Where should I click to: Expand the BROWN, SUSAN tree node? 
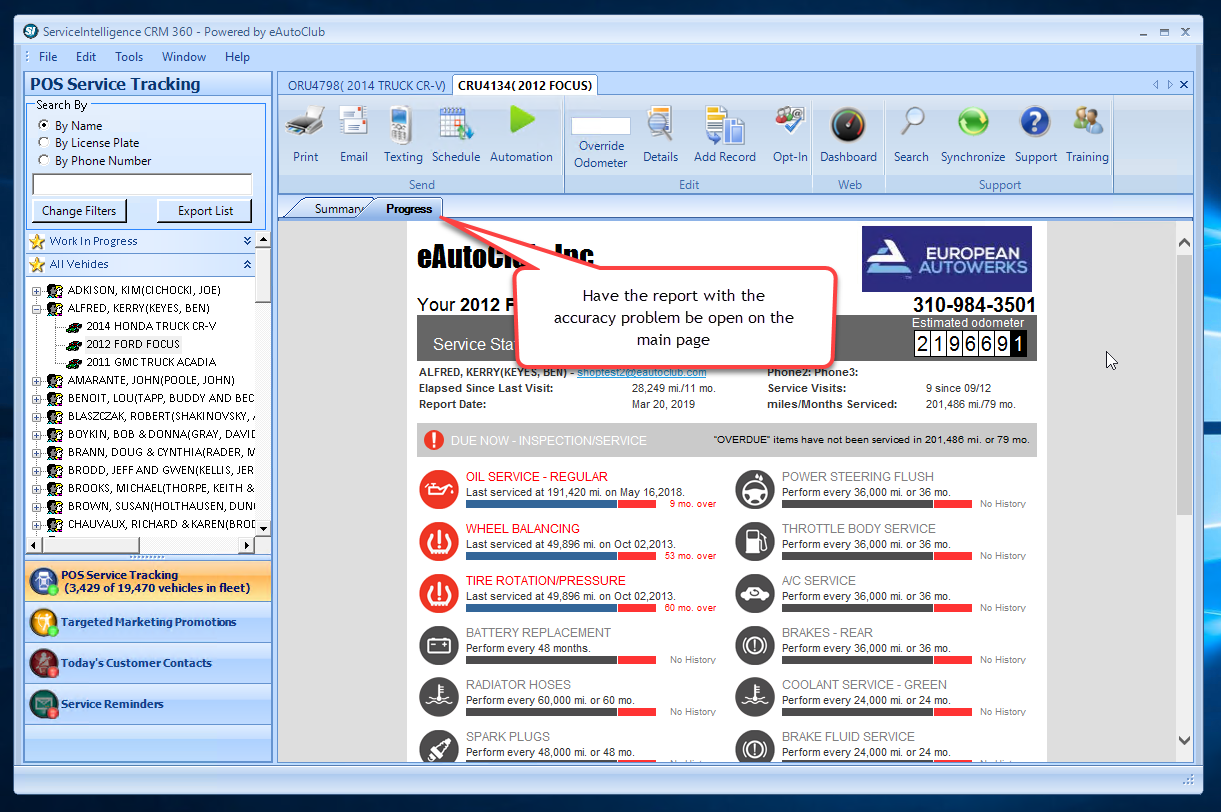point(37,507)
